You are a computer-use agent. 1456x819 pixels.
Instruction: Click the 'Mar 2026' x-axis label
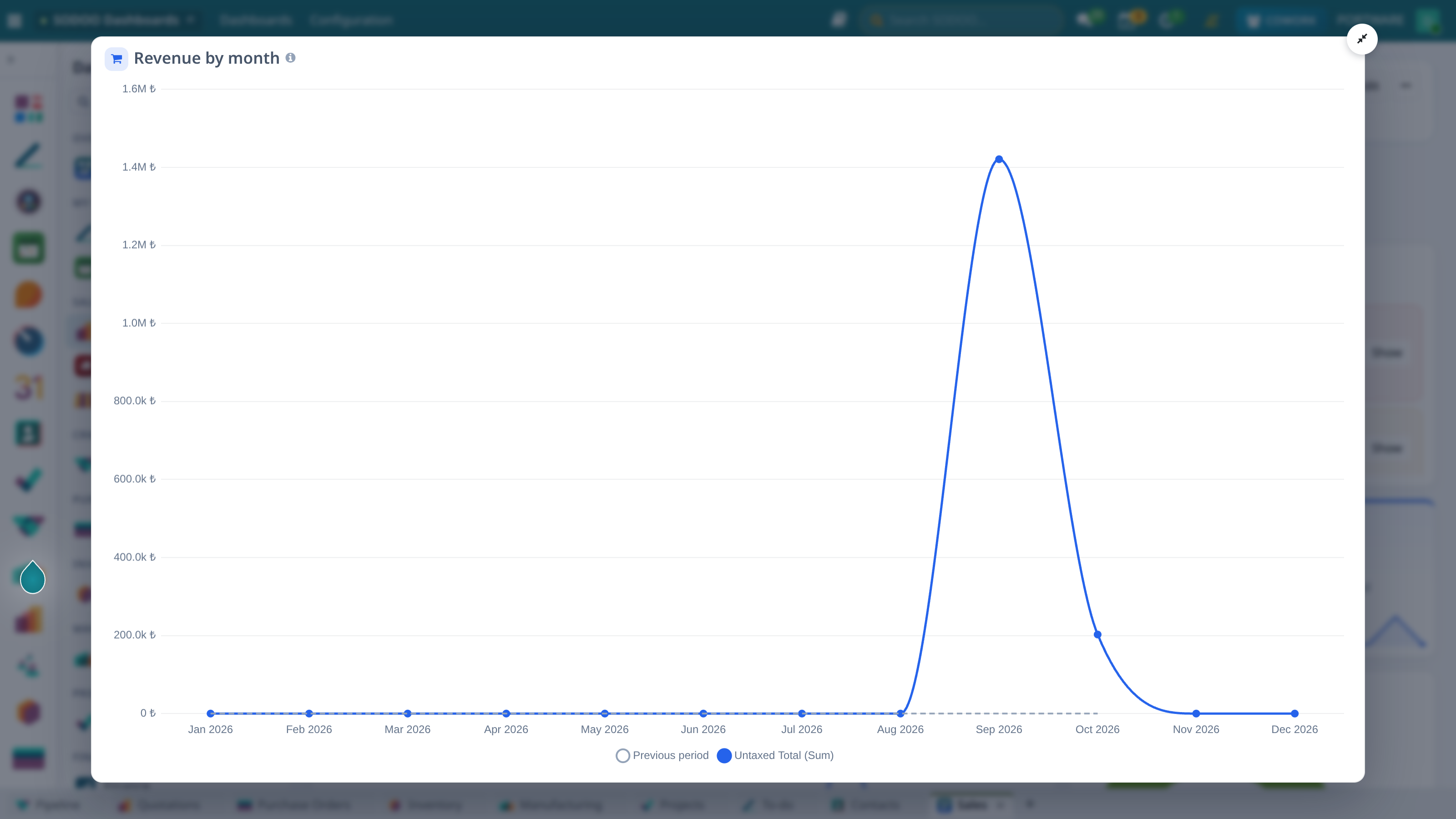(x=408, y=729)
